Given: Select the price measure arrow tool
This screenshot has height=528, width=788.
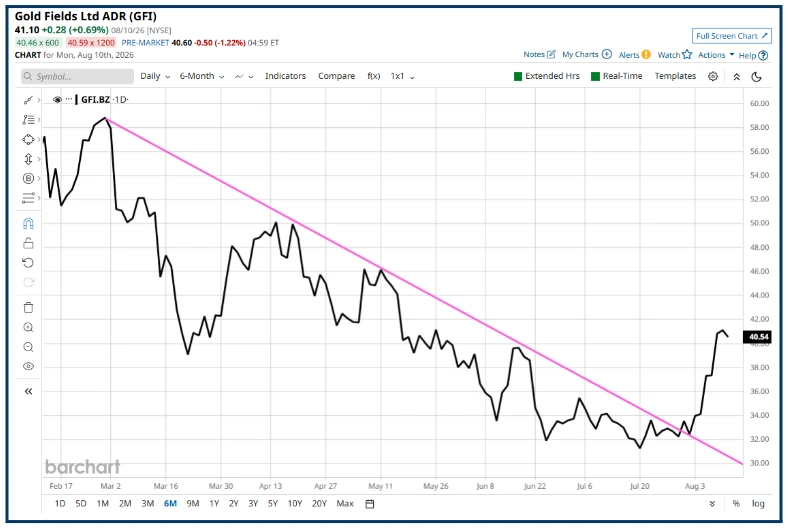Looking at the screenshot, I should pyautogui.click(x=28, y=159).
